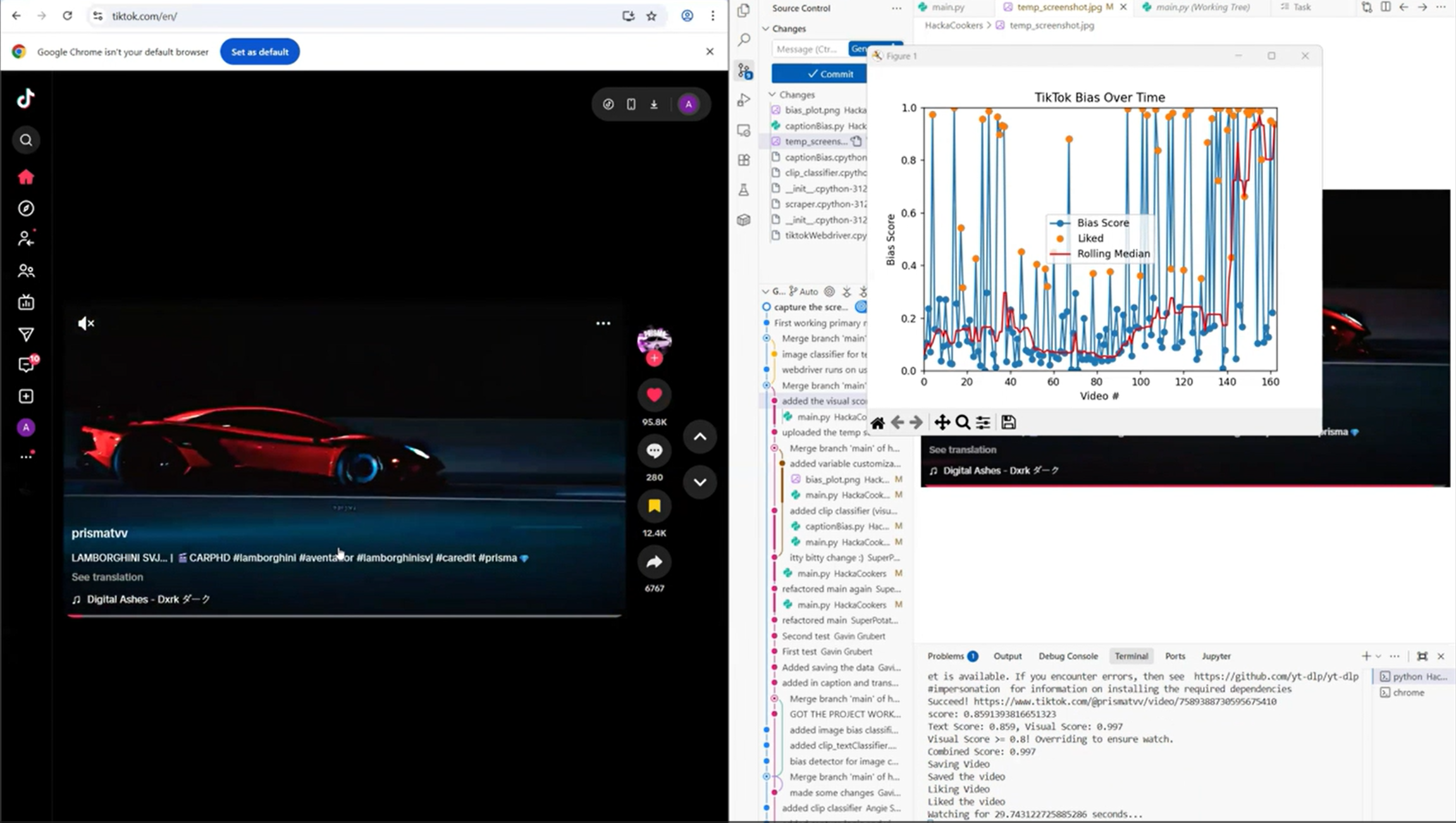Click the commit message input field

810,49
